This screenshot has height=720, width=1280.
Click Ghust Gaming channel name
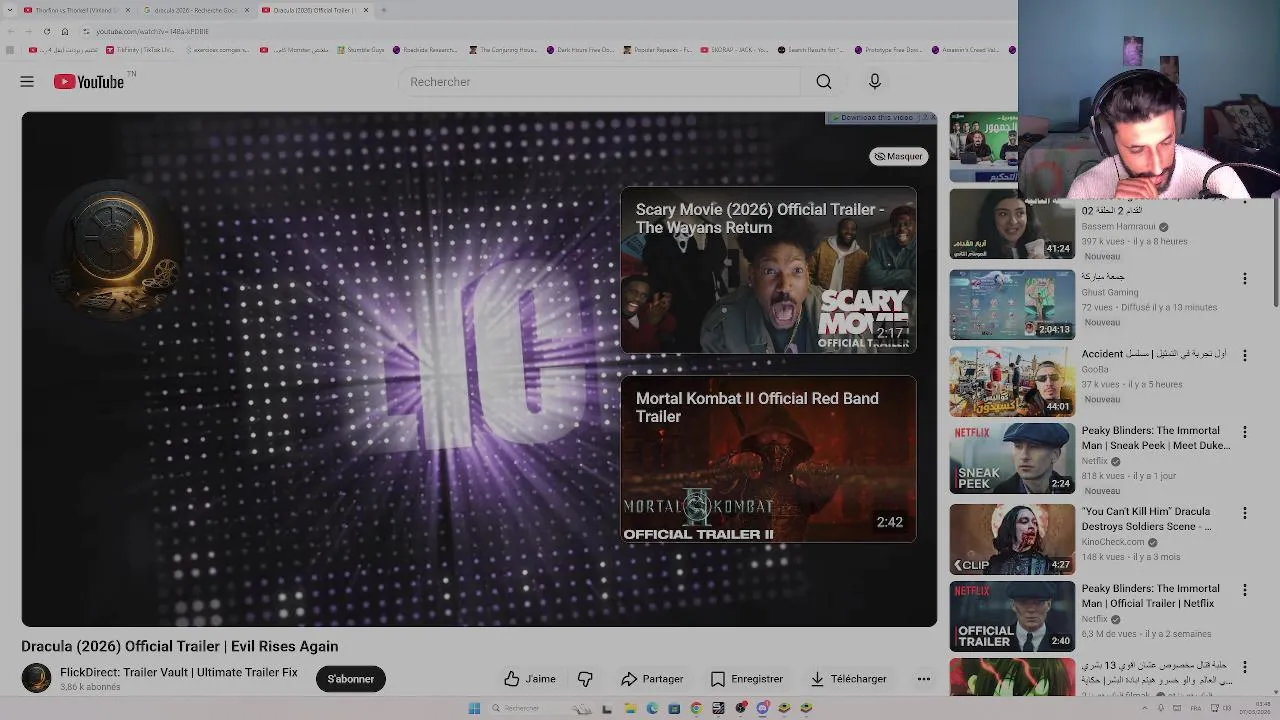click(1110, 292)
